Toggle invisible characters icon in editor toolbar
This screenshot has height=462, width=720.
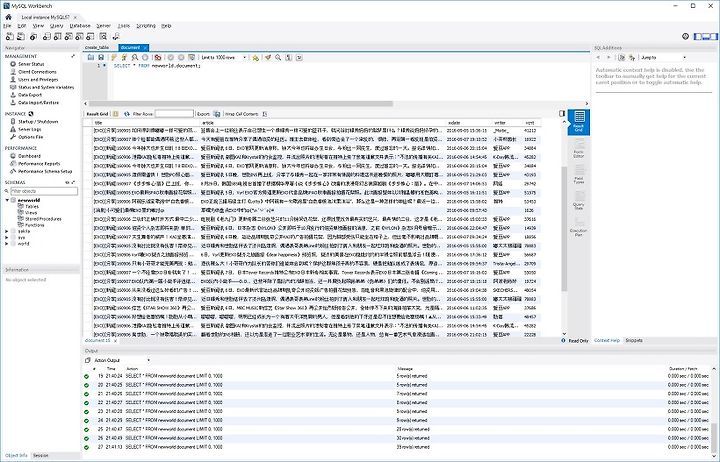coord(289,57)
